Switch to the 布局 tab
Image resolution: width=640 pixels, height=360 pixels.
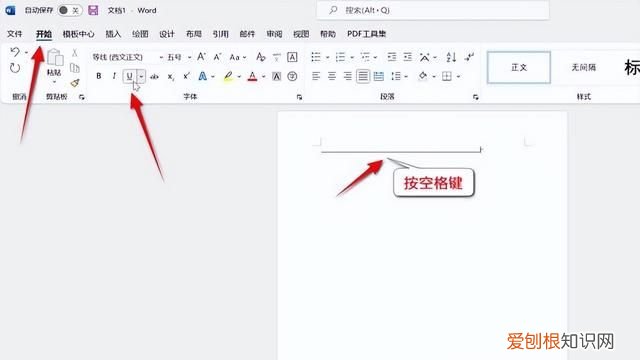click(193, 34)
